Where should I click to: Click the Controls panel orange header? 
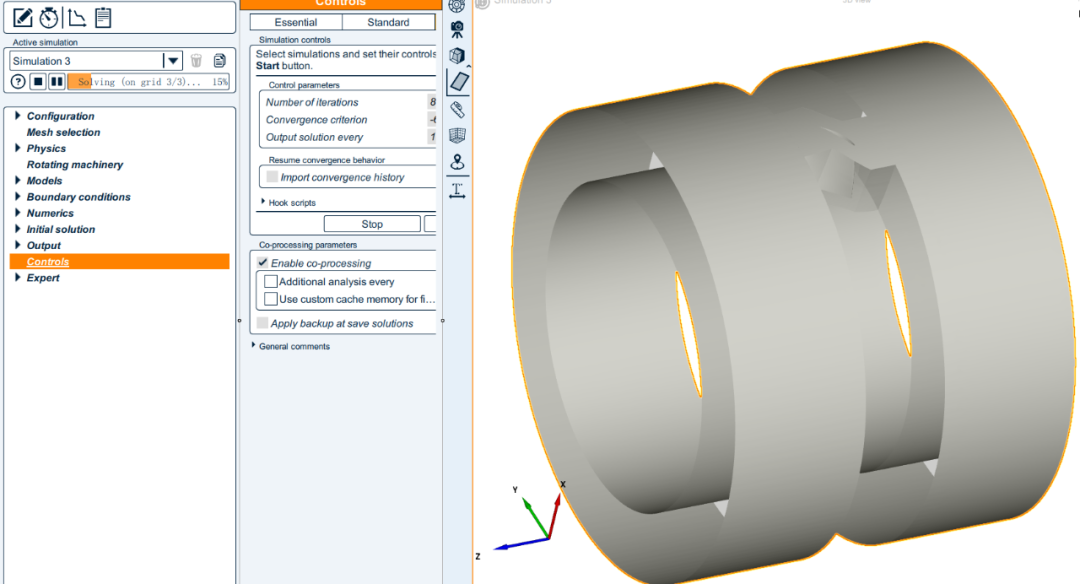tap(341, 4)
